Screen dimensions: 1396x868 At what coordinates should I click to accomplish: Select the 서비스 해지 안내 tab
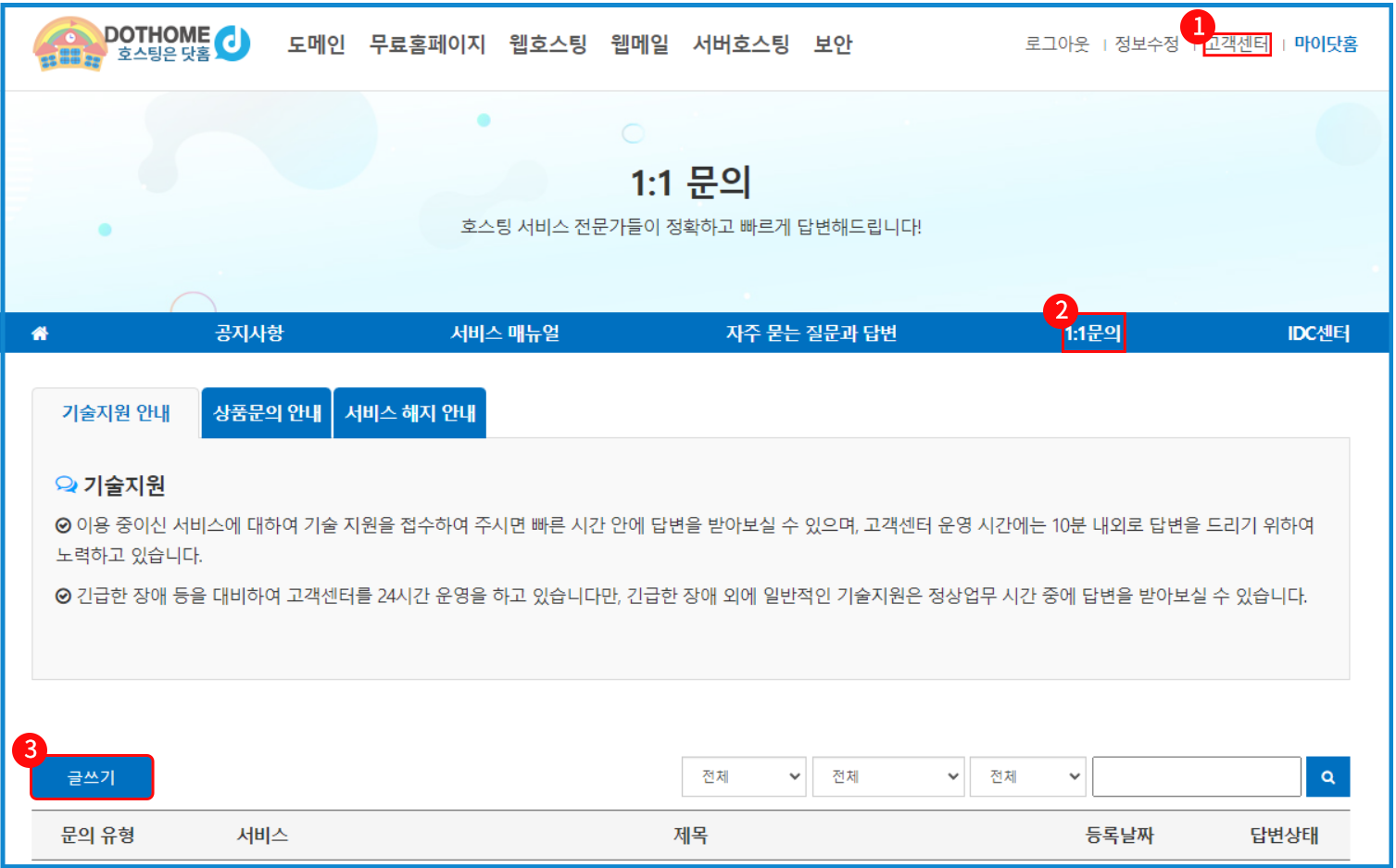point(409,413)
